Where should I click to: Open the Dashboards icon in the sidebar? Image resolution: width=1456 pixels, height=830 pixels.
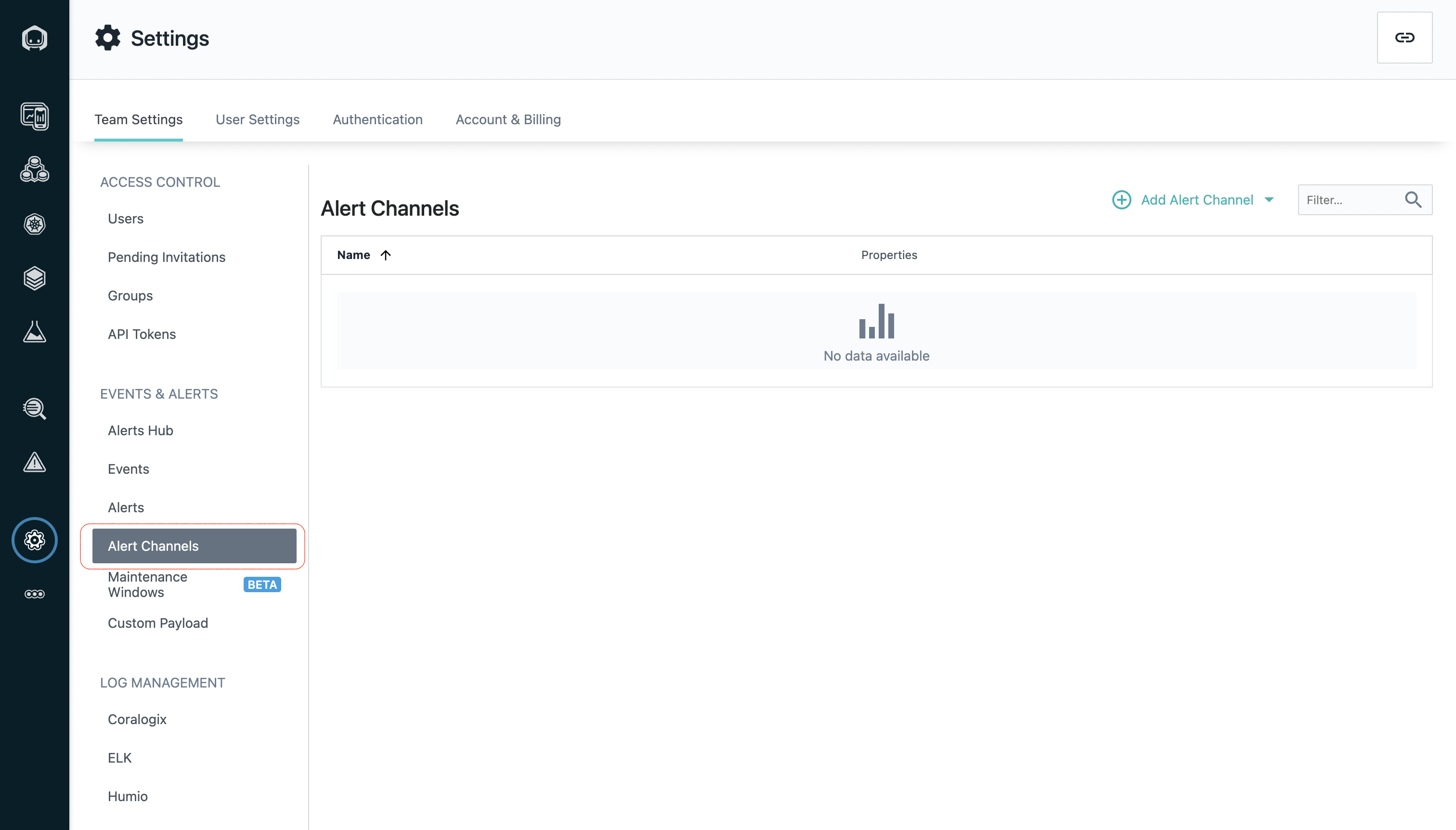point(34,117)
